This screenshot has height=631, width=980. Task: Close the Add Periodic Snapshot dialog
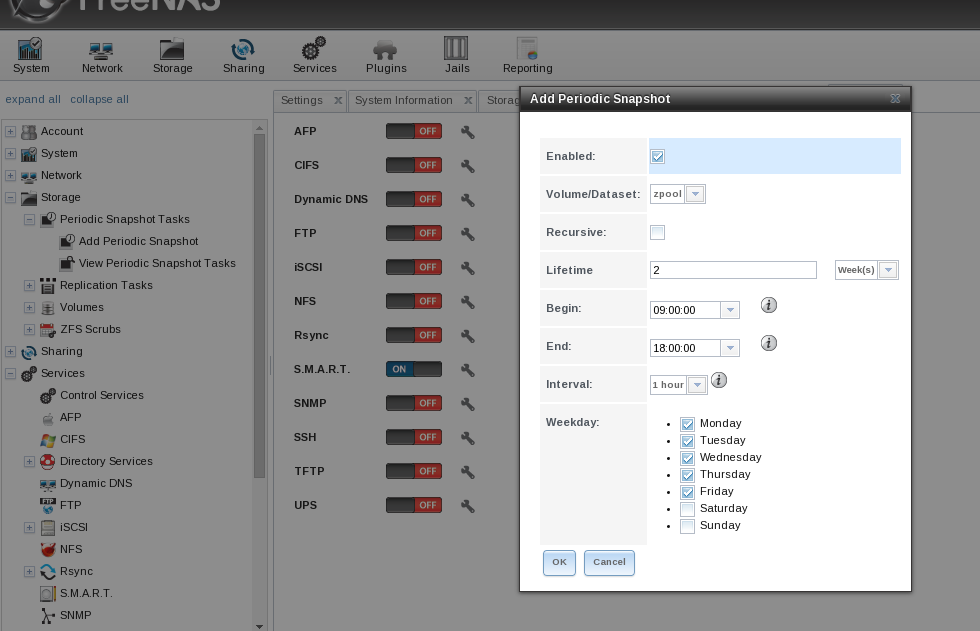[895, 99]
